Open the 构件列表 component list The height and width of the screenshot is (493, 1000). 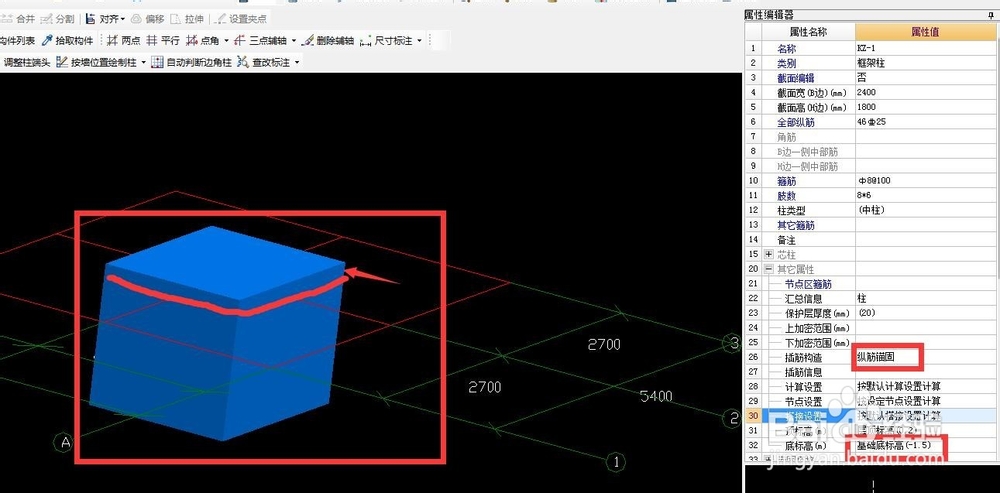pyautogui.click(x=17, y=41)
